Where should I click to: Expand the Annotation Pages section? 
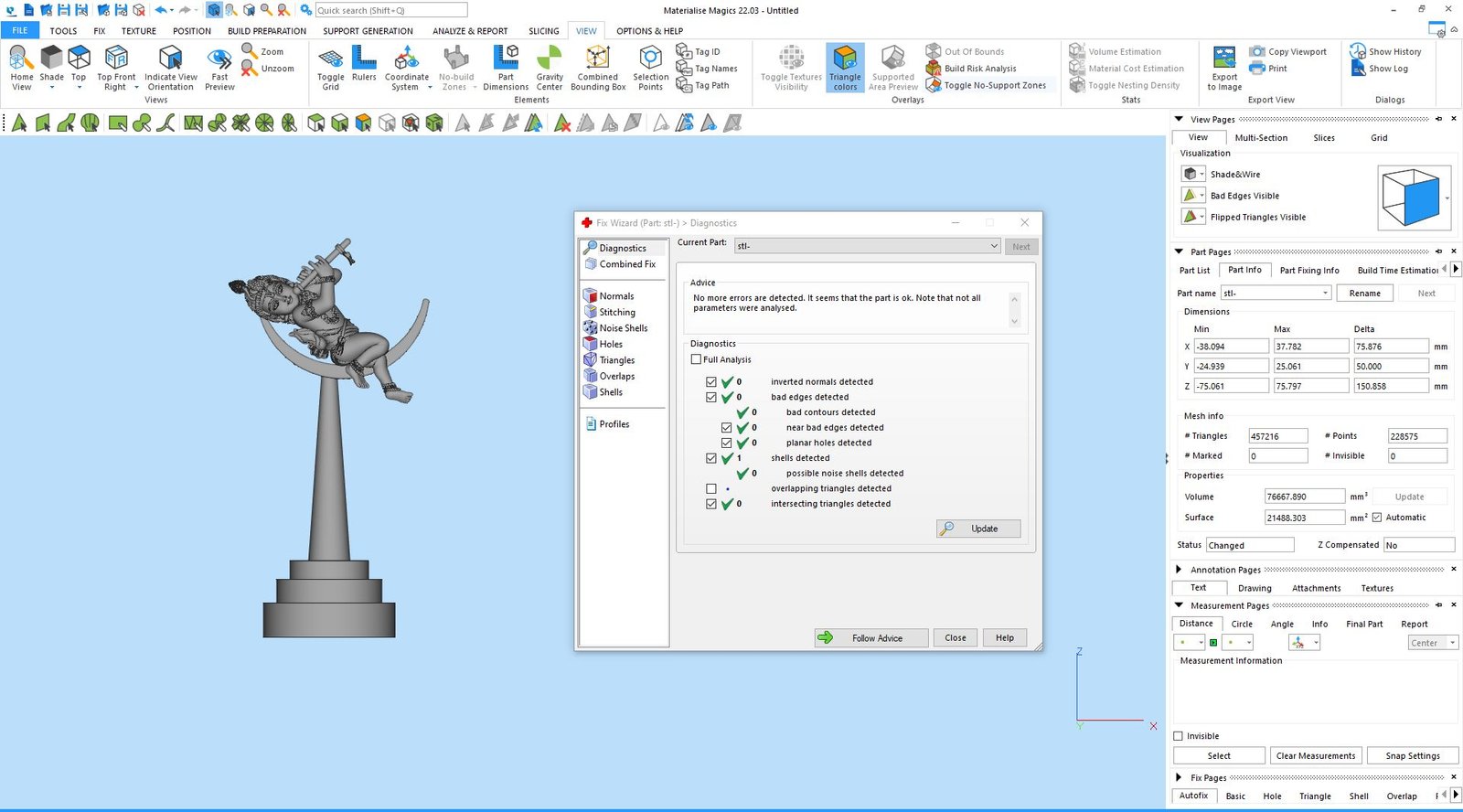[1179, 570]
